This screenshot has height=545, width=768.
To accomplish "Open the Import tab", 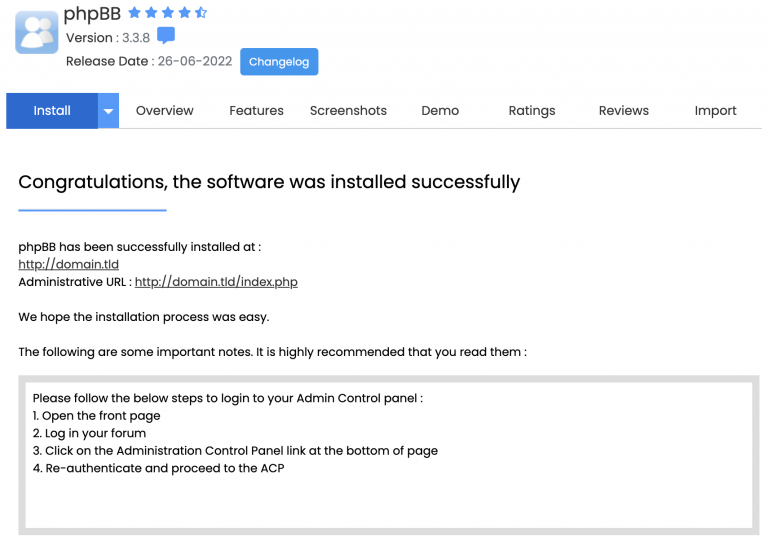I will [x=716, y=111].
